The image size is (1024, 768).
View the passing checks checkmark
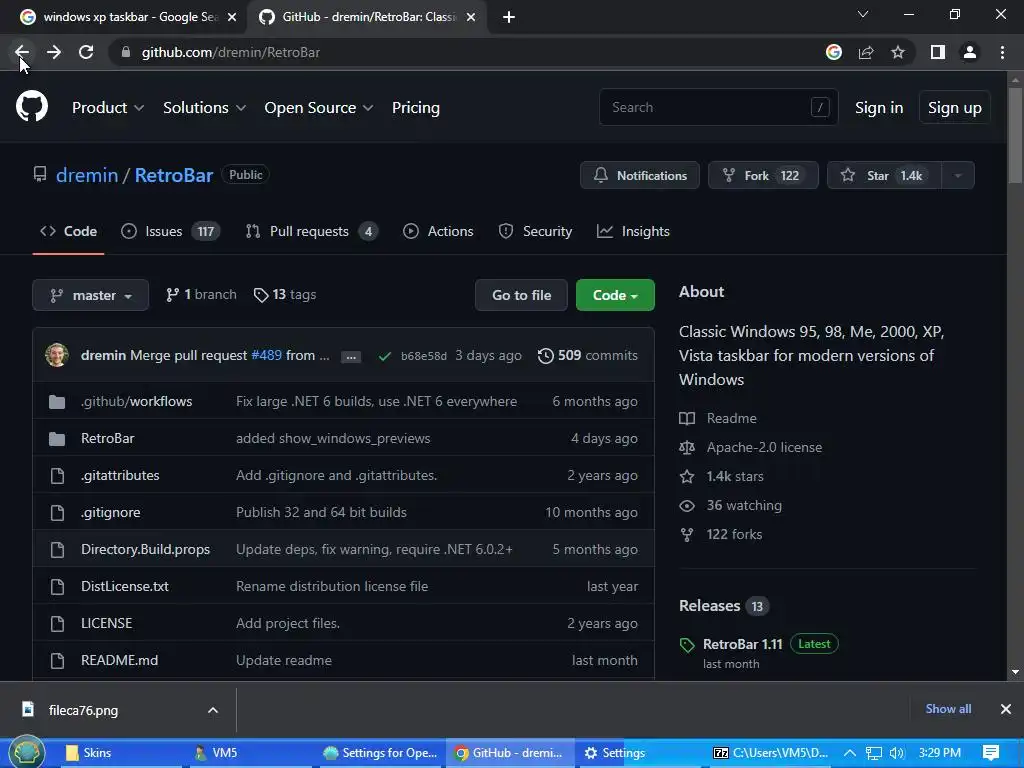coord(385,356)
